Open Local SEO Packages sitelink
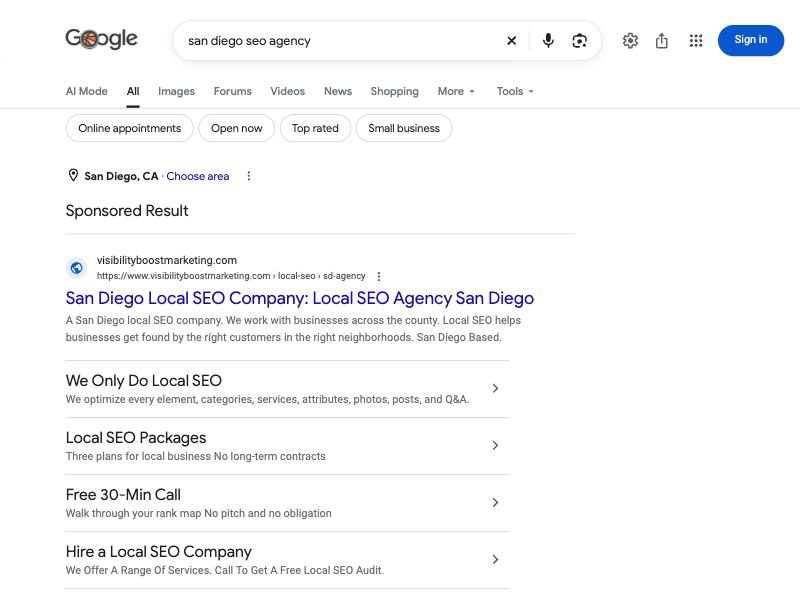800x600 pixels. coord(288,446)
